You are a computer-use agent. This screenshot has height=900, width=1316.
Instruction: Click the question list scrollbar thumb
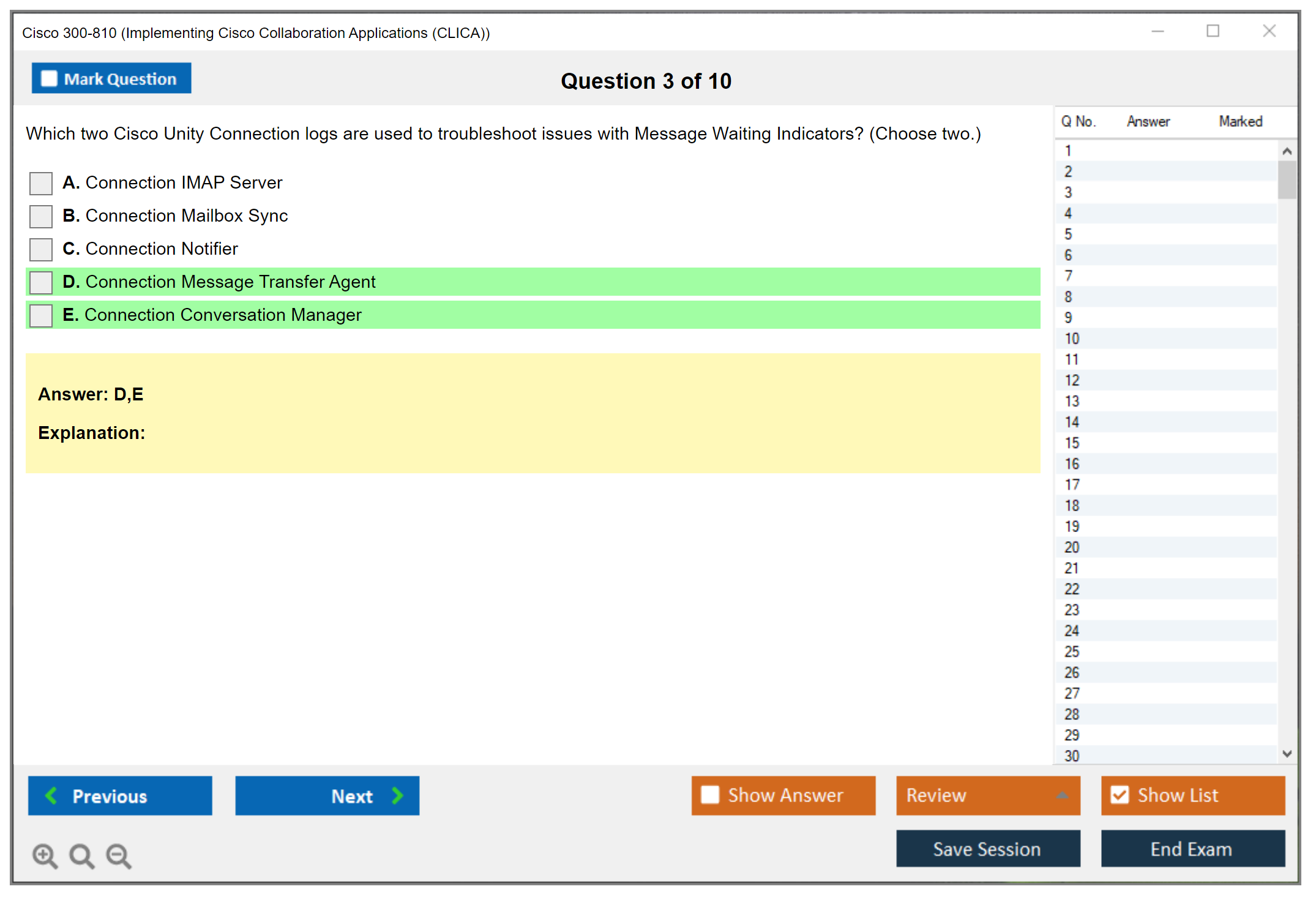pos(1287,179)
